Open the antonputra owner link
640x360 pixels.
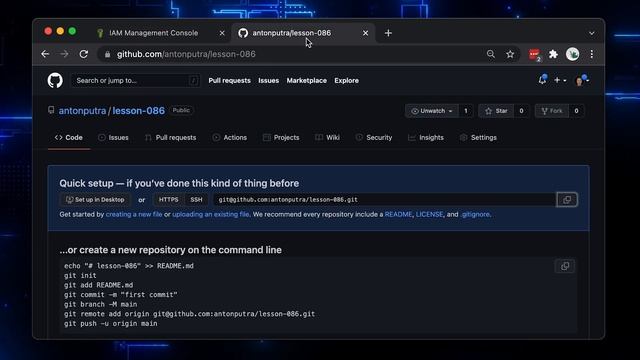82,111
